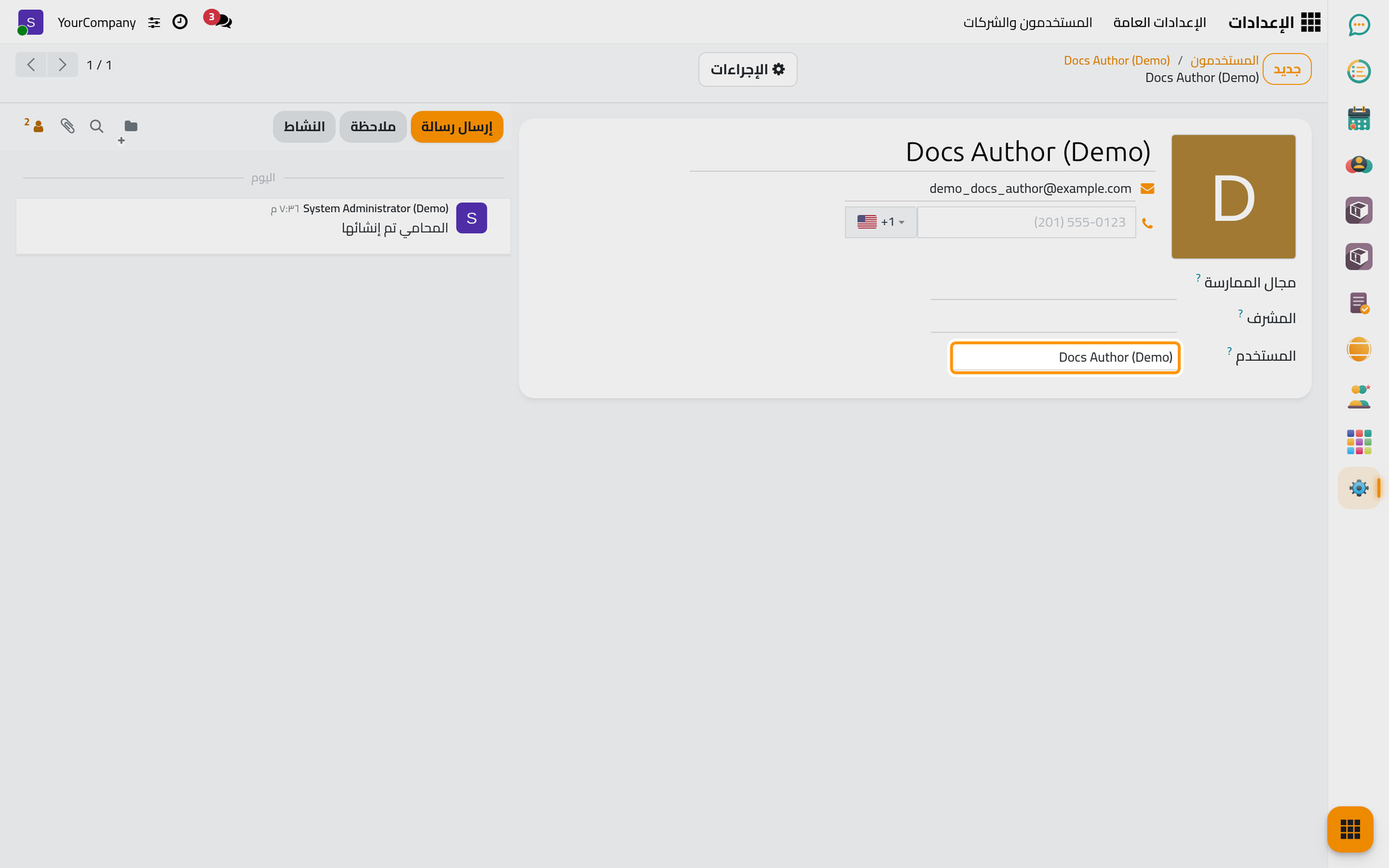Open the main apps menu grid icon
Screen dimensions: 1389x868
pos(1310,22)
